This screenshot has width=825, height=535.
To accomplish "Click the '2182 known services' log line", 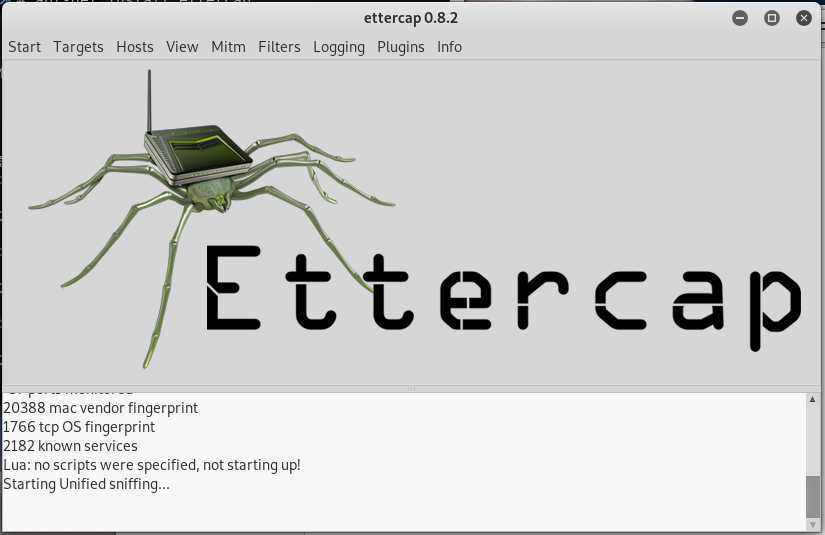I will click(x=70, y=446).
